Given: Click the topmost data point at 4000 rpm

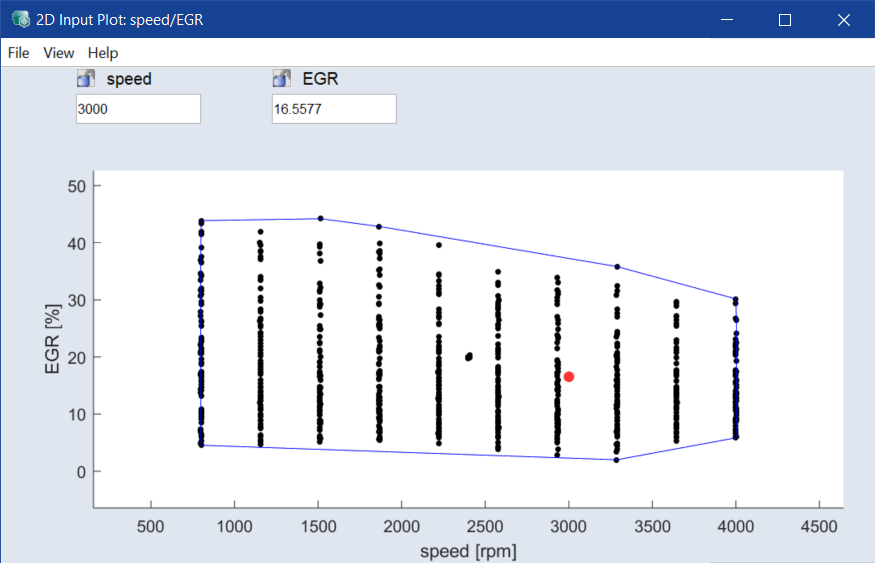Looking at the screenshot, I should click(x=735, y=298).
